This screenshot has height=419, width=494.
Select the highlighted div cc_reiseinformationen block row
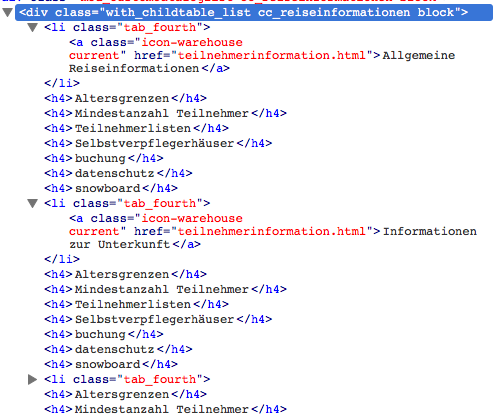(x=254, y=13)
